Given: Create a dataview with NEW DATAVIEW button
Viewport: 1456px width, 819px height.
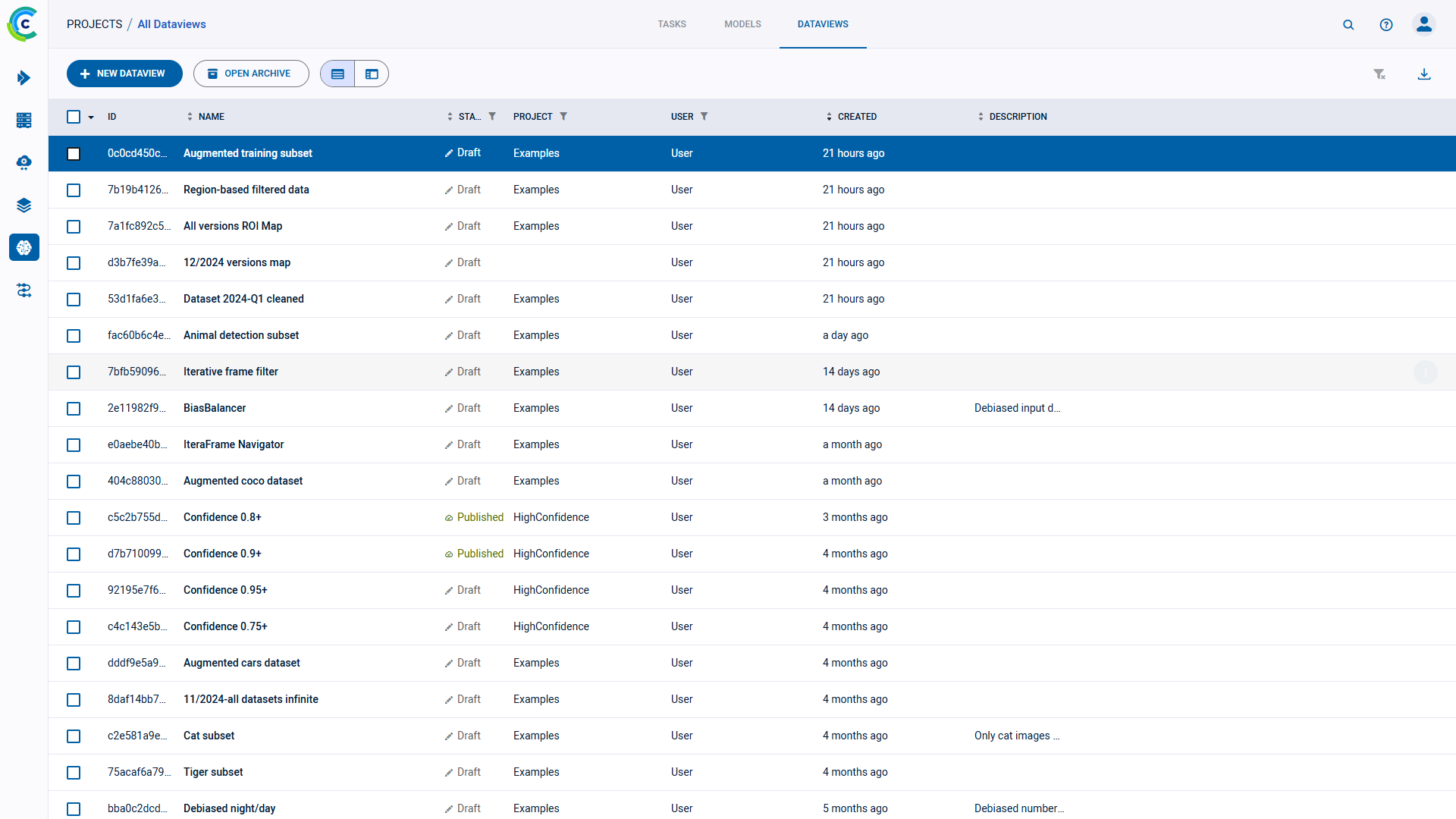Looking at the screenshot, I should (x=124, y=74).
